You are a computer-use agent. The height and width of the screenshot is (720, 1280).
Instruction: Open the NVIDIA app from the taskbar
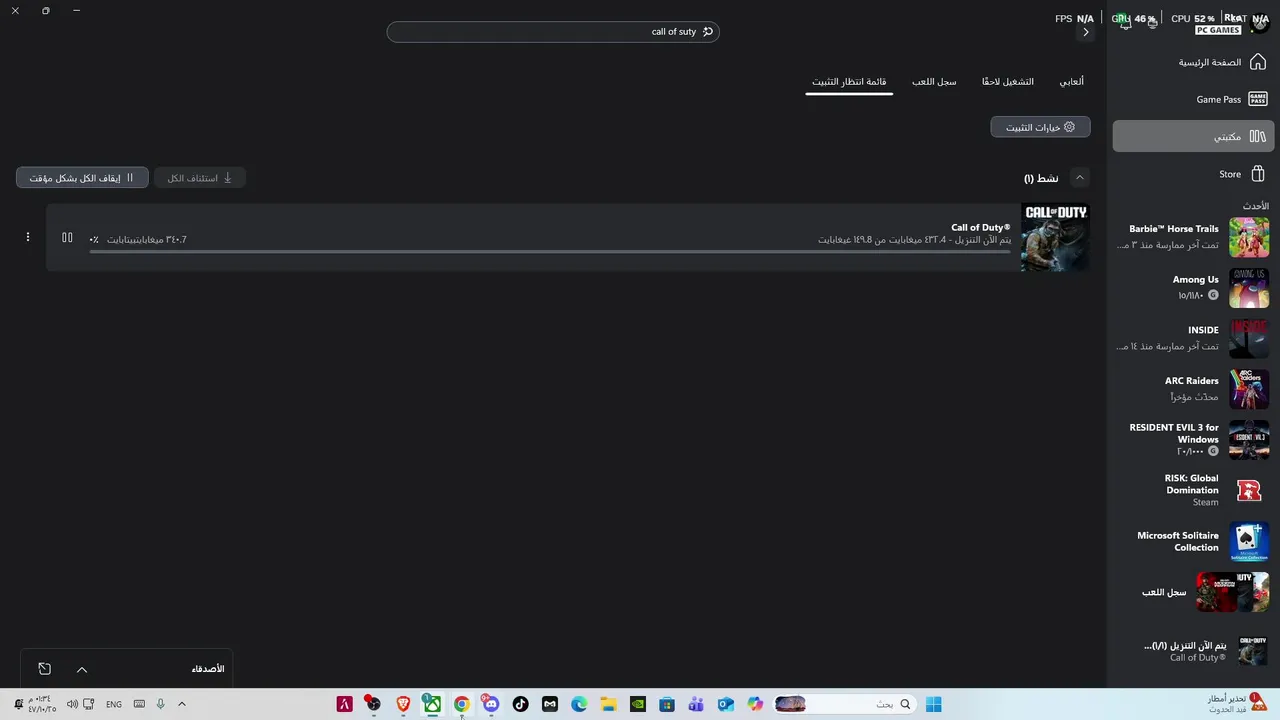[637, 704]
